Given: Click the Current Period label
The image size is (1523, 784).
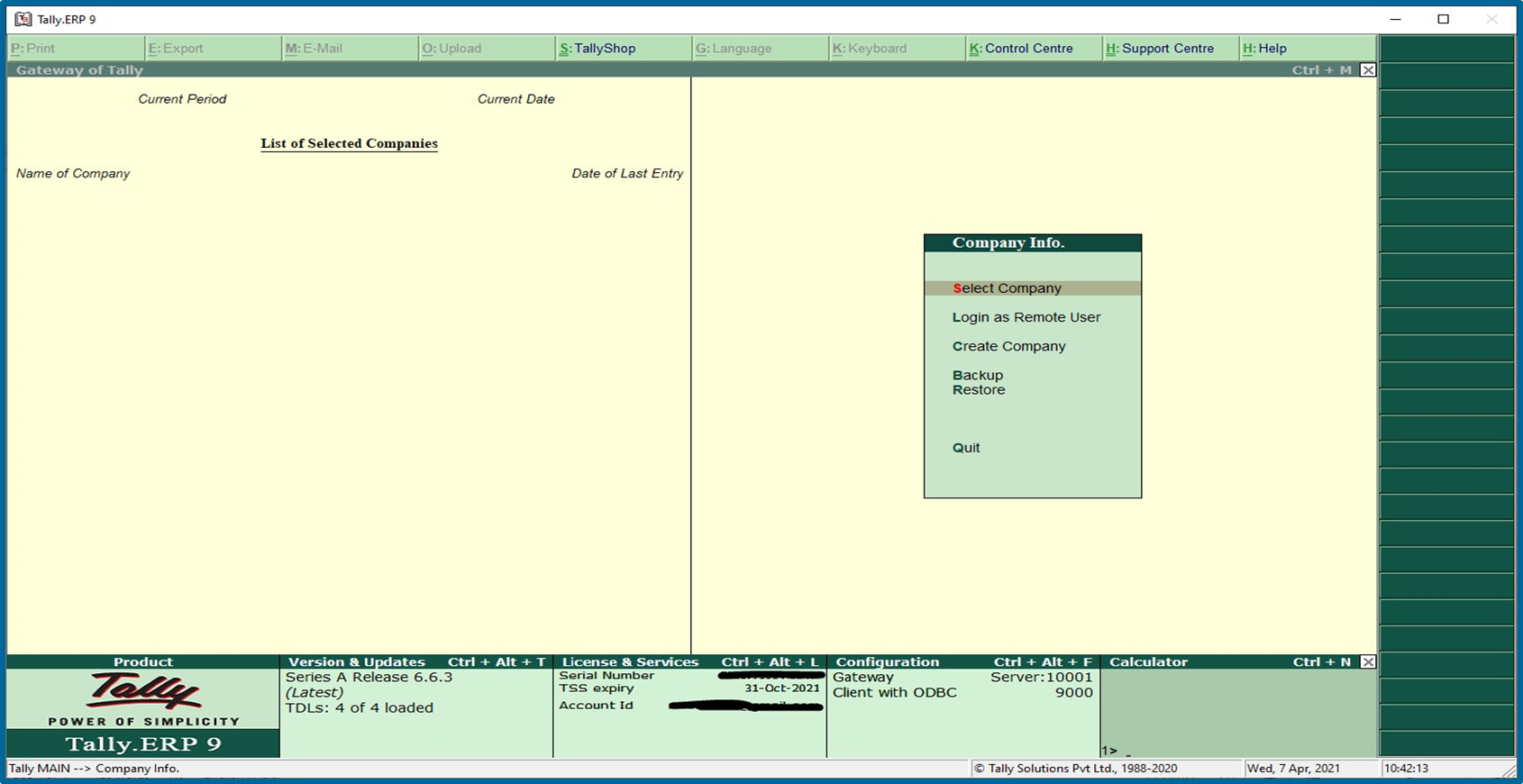Looking at the screenshot, I should [182, 99].
